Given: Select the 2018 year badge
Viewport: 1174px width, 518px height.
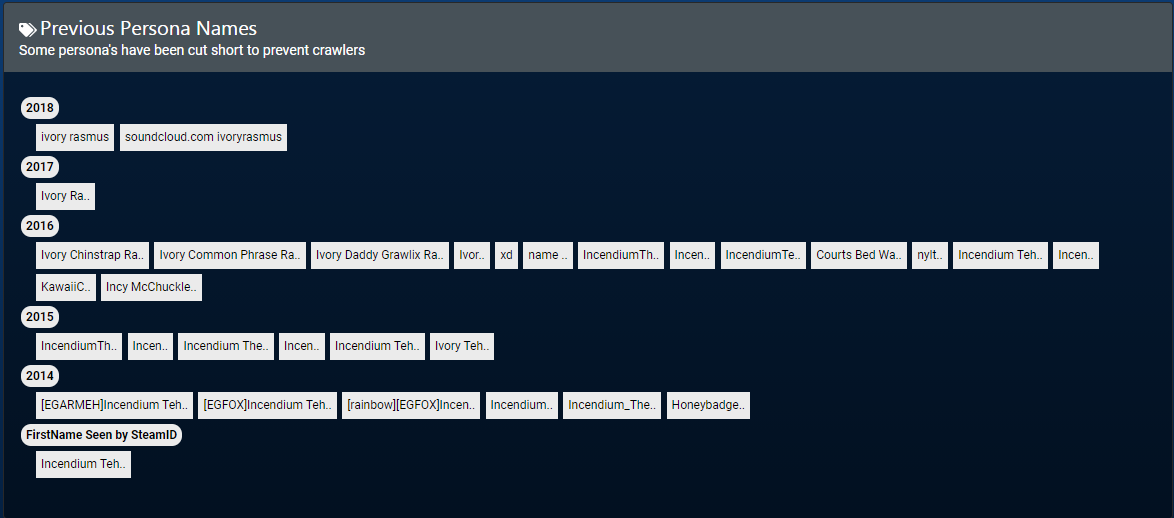Looking at the screenshot, I should tap(40, 108).
